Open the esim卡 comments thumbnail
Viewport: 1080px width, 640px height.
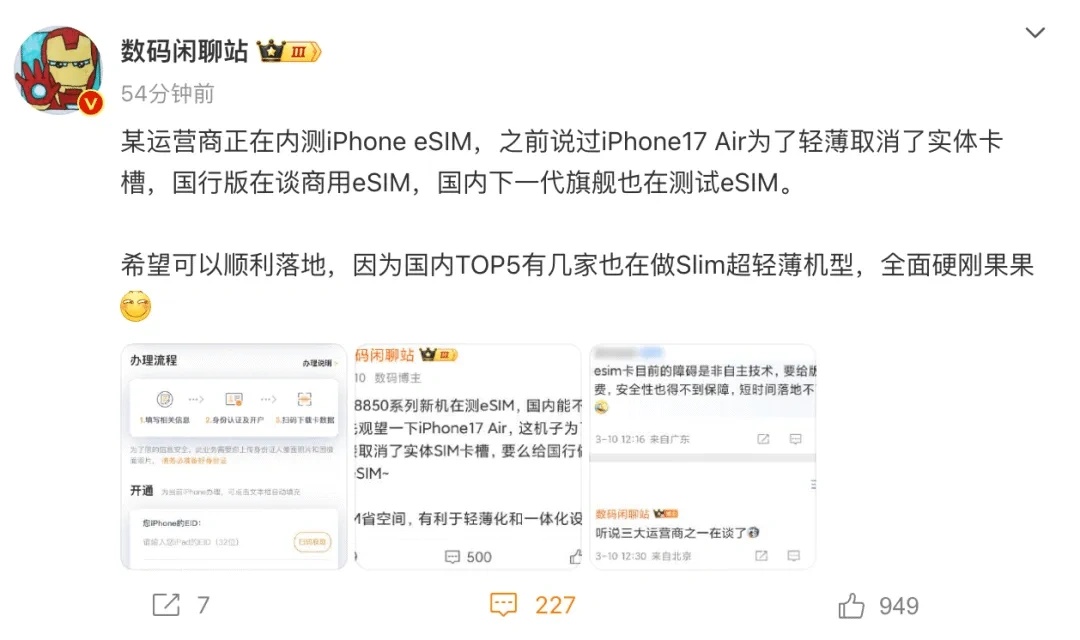[703, 457]
